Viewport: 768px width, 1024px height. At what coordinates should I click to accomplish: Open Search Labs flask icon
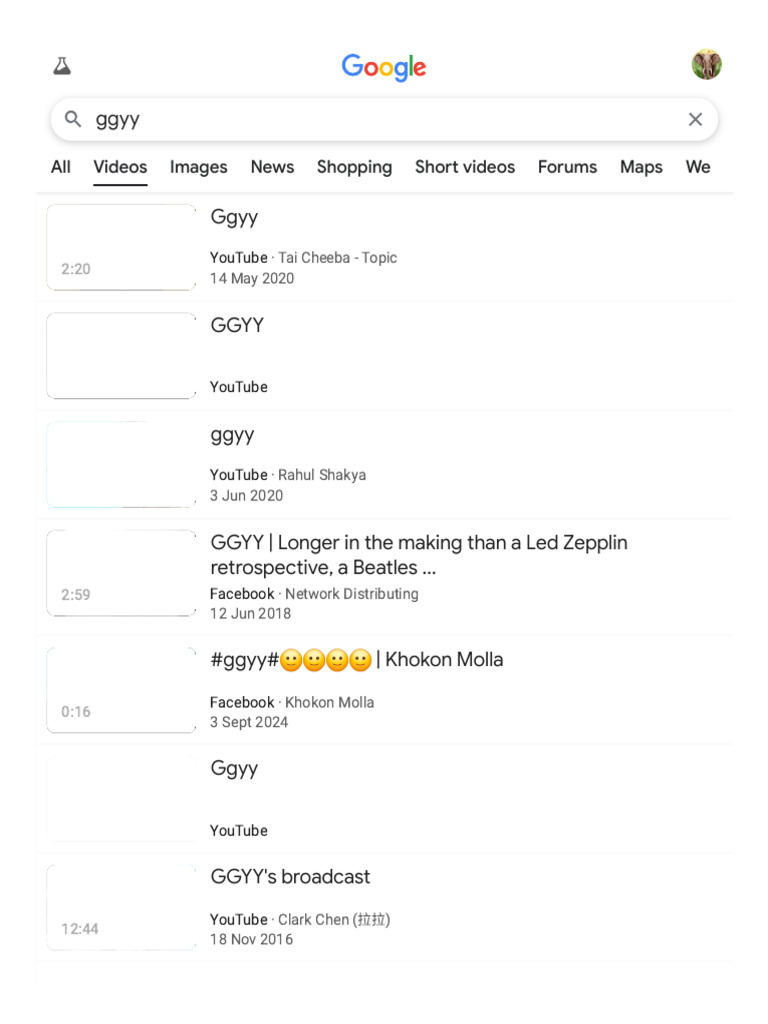pyautogui.click(x=62, y=67)
